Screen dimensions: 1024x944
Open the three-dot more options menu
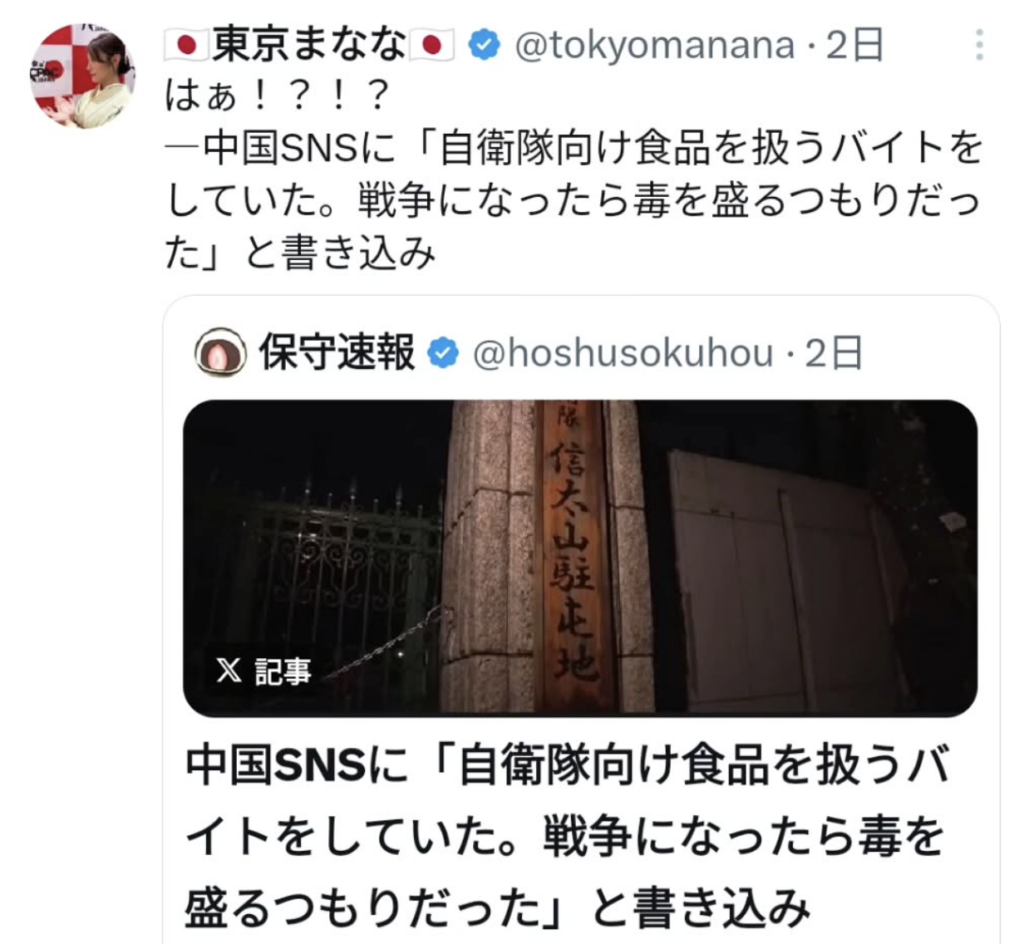979,46
